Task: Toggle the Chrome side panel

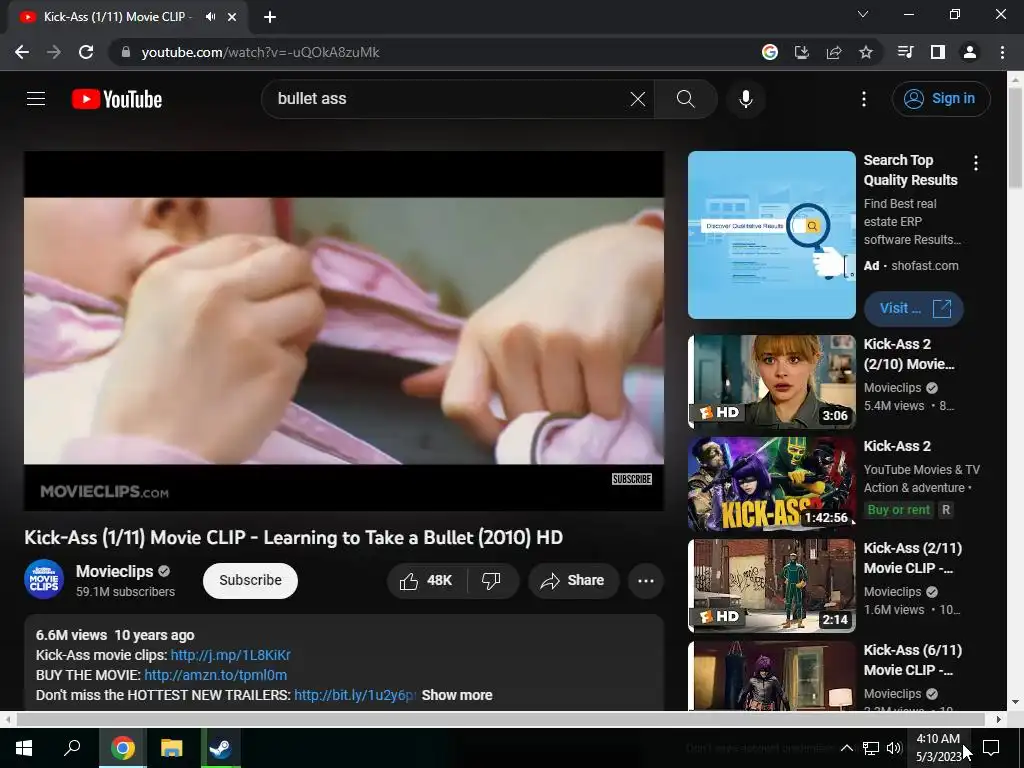Action: pyautogui.click(x=938, y=52)
